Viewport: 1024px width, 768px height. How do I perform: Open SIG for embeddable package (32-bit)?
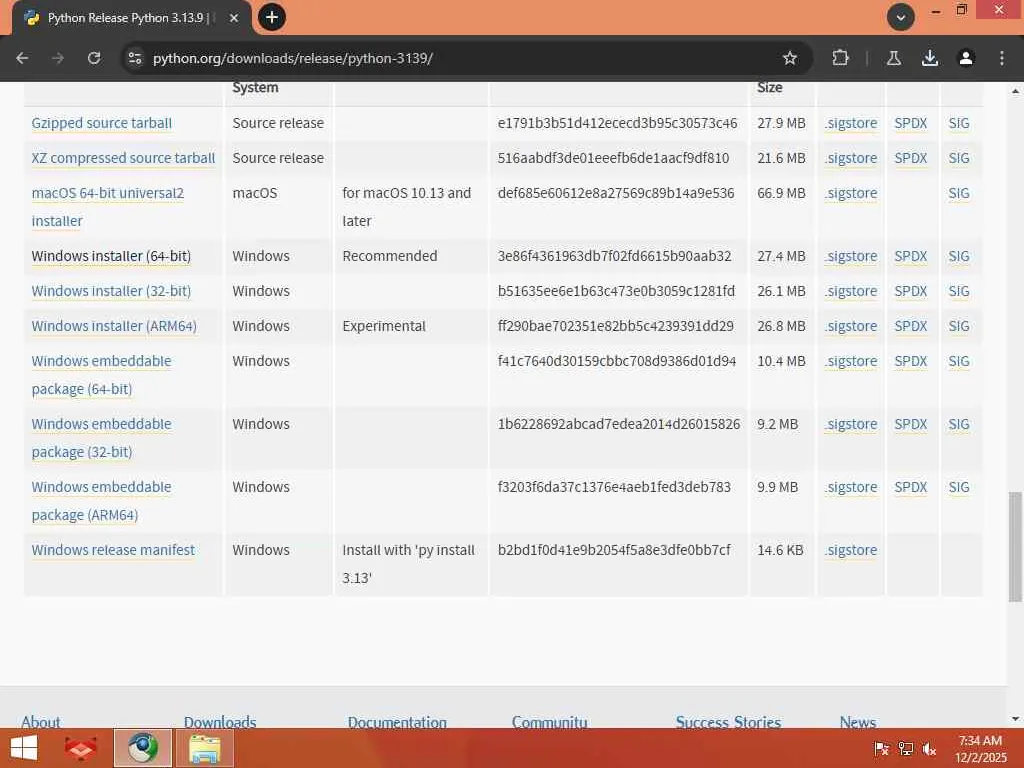coord(959,424)
